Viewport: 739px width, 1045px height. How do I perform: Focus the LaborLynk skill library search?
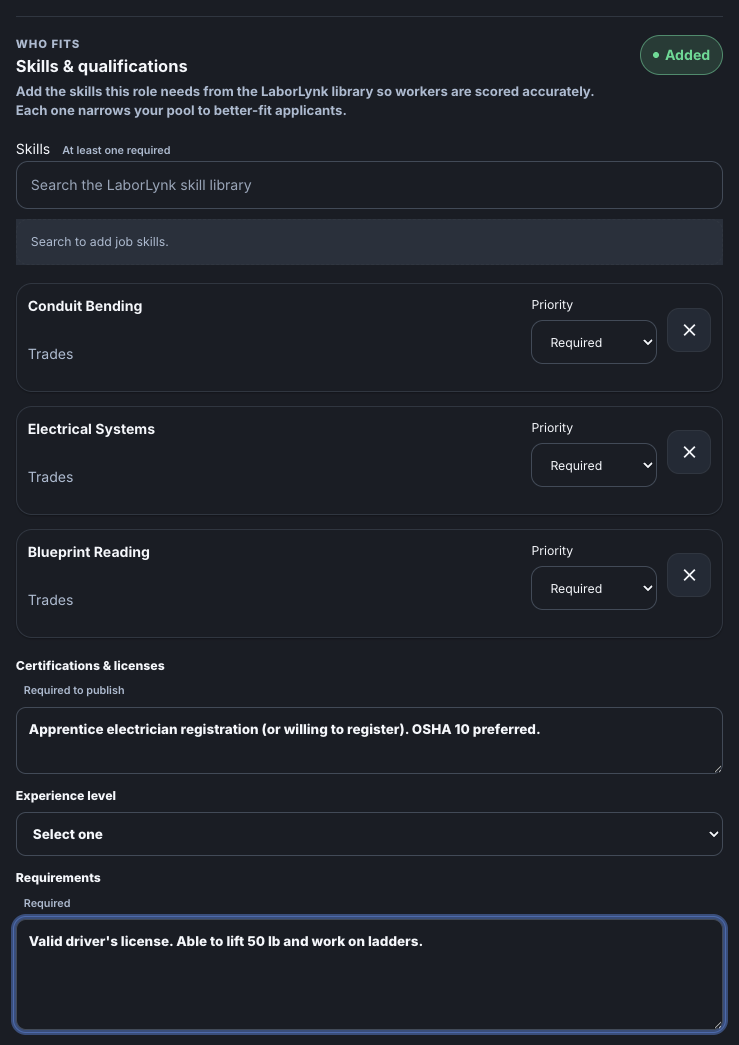pyautogui.click(x=369, y=185)
